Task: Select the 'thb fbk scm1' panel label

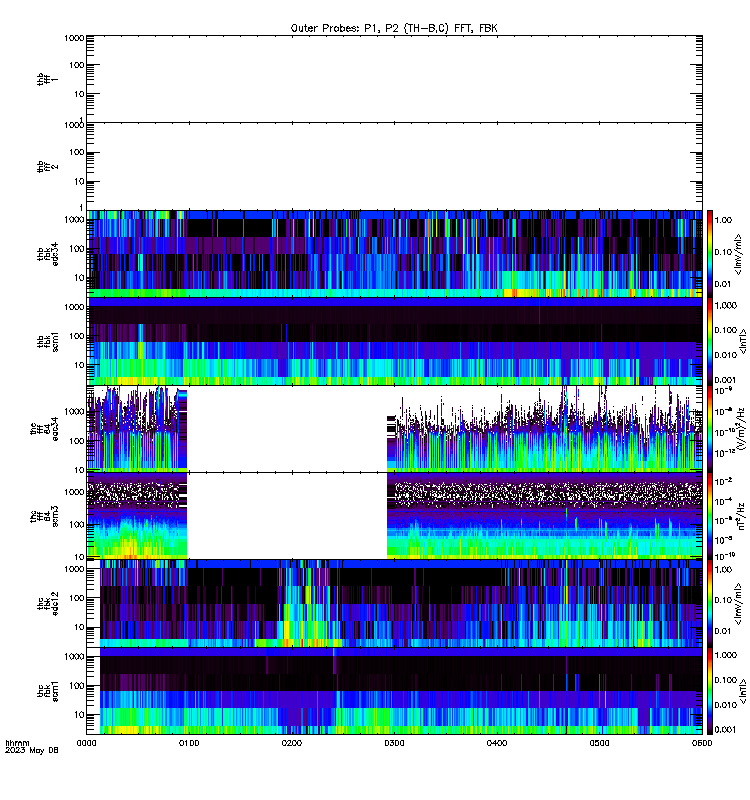Action: point(47,341)
